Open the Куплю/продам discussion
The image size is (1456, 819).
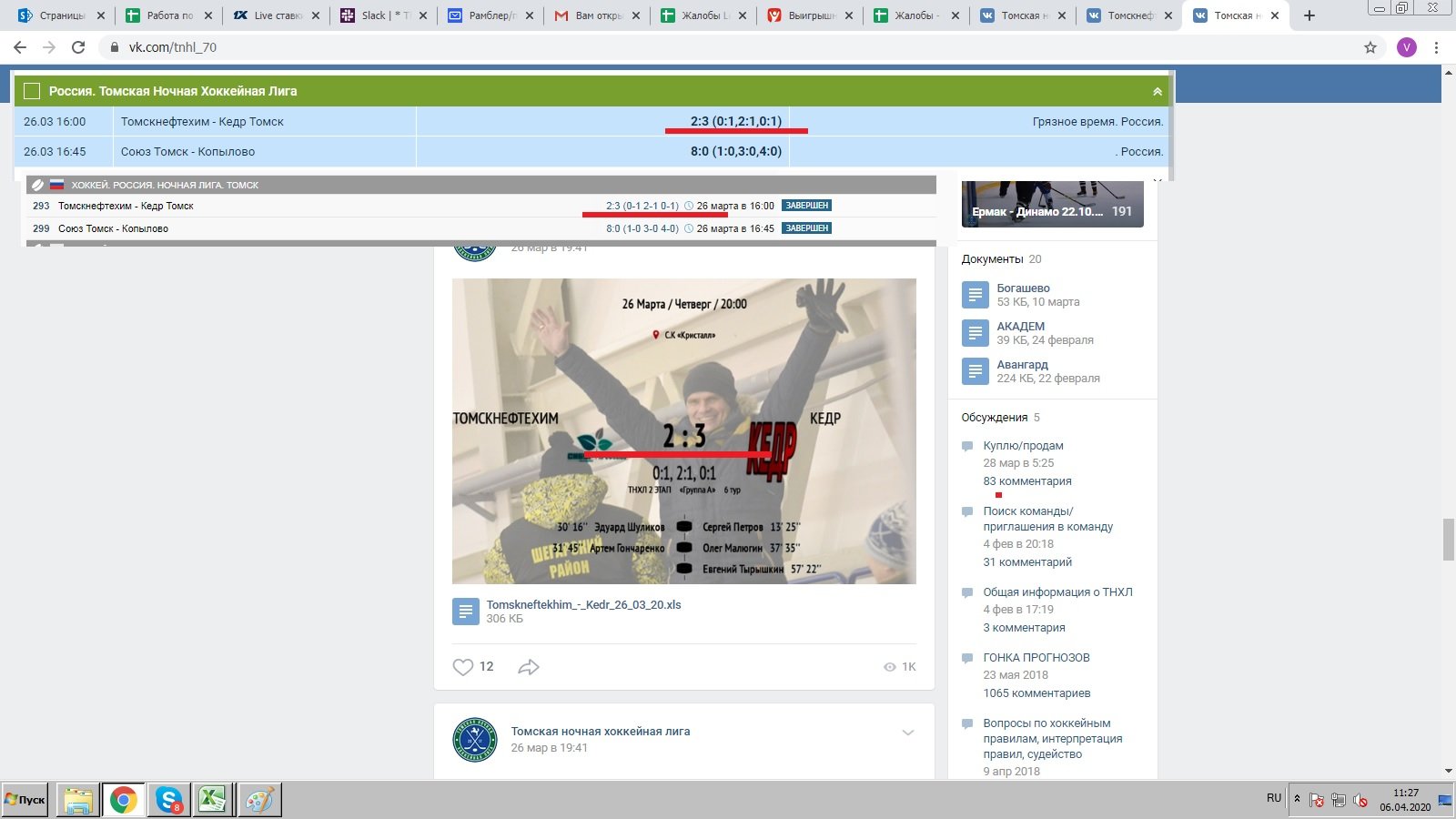pyautogui.click(x=1023, y=446)
